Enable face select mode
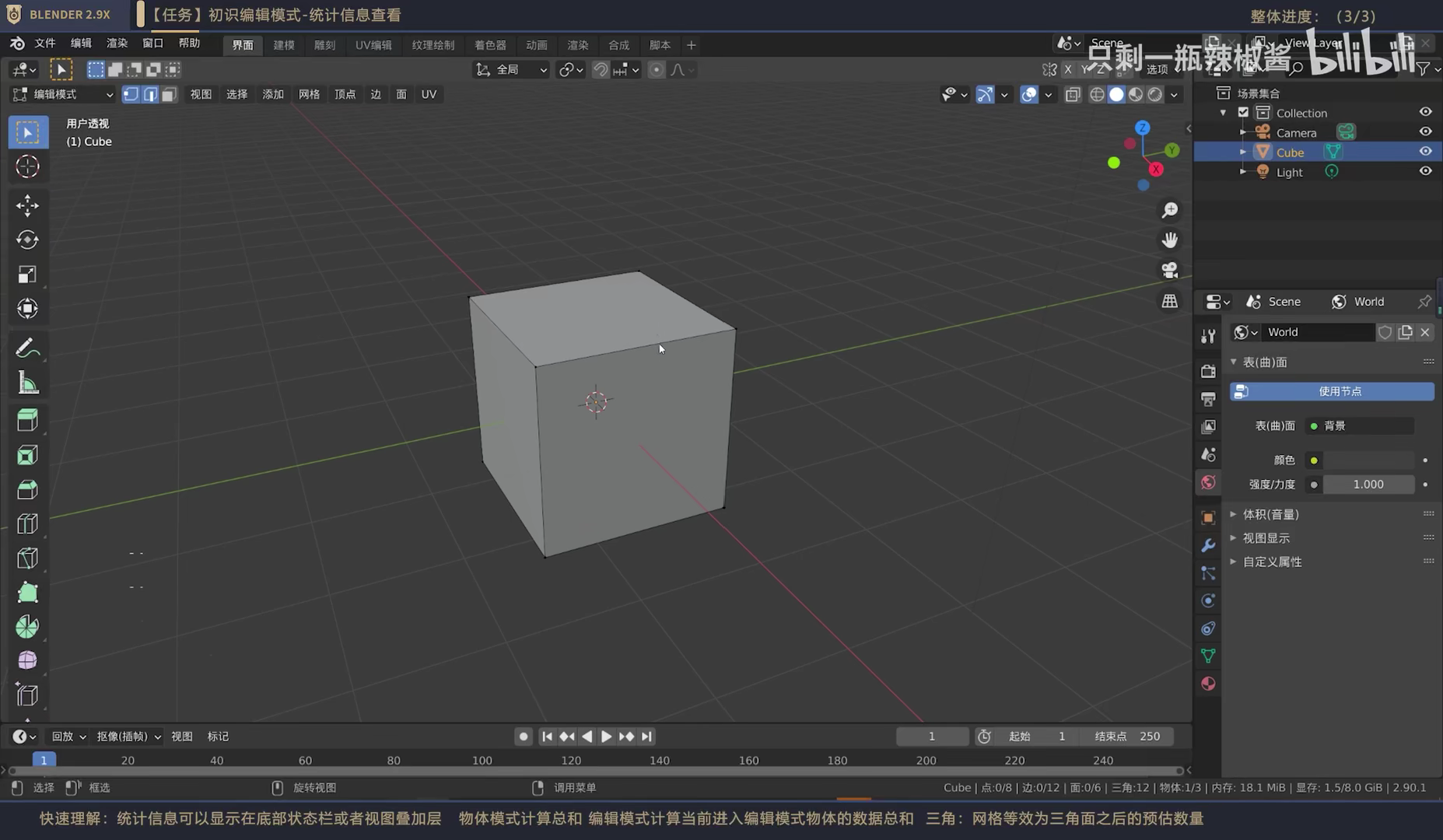This screenshot has width=1443, height=840. (x=169, y=94)
